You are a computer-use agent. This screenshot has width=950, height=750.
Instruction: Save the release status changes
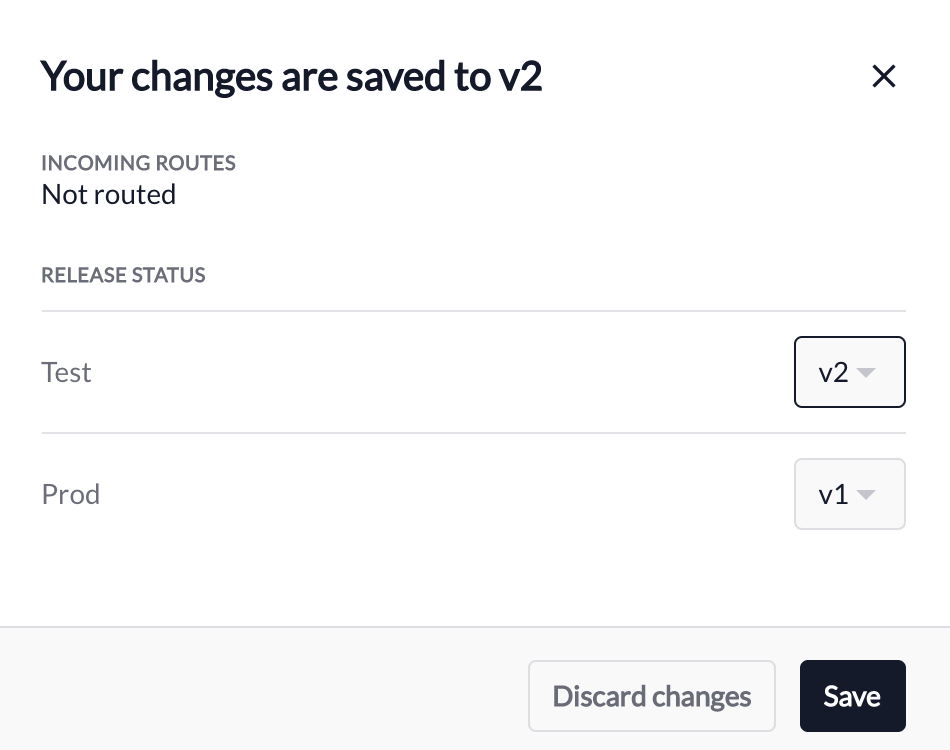point(852,696)
